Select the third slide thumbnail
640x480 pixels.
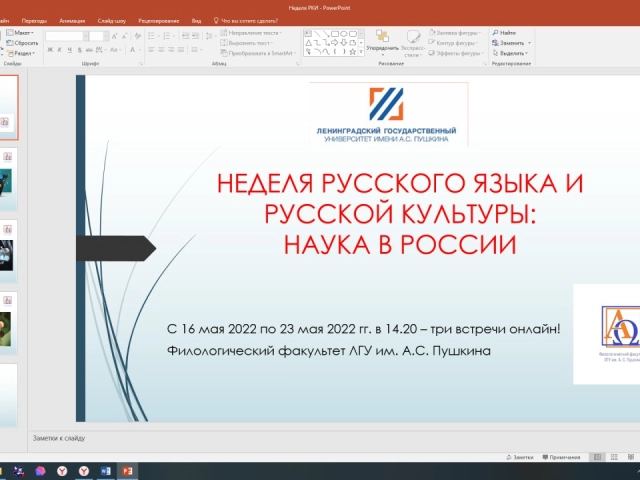pos(8,251)
